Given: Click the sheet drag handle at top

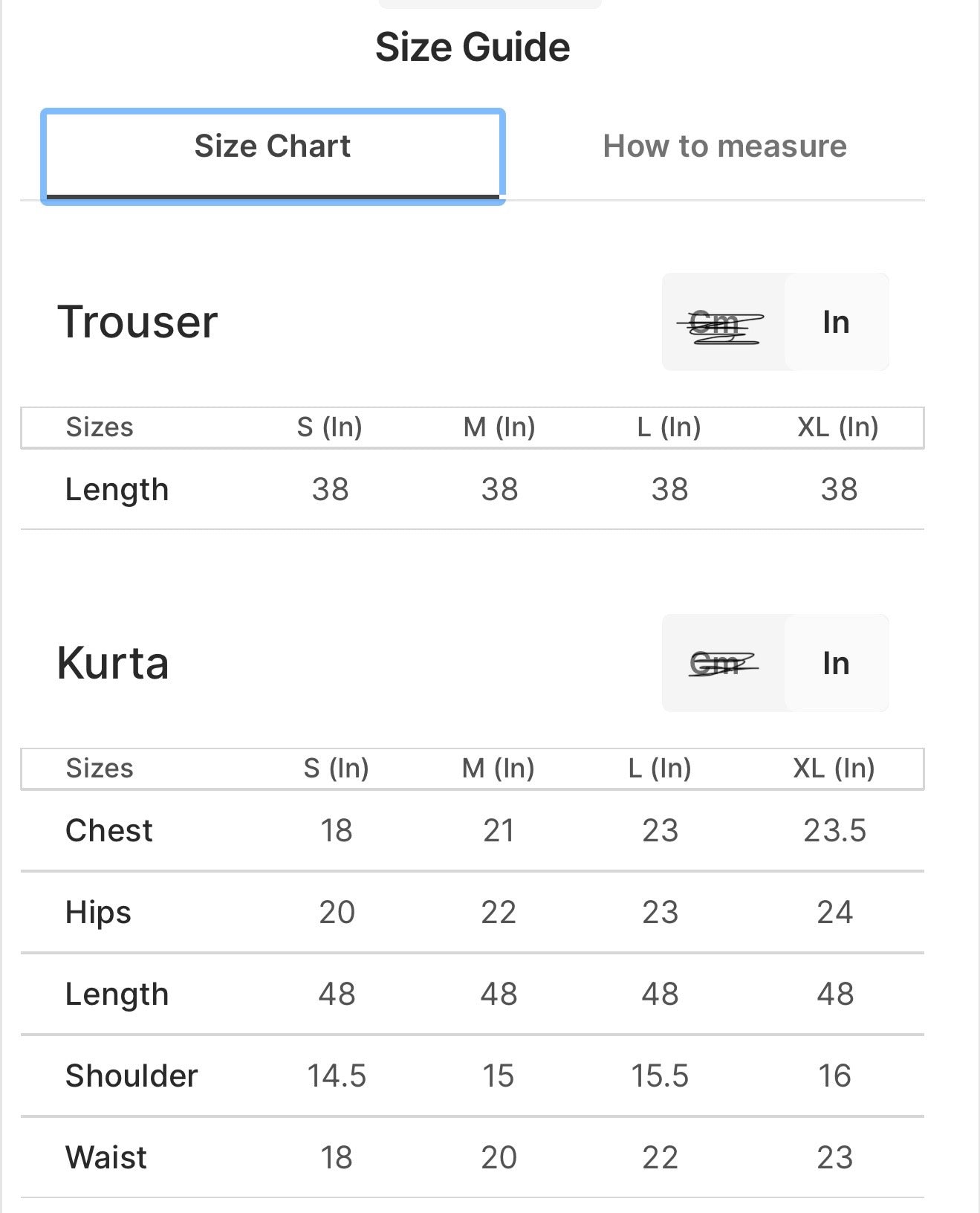Looking at the screenshot, I should (x=490, y=4).
